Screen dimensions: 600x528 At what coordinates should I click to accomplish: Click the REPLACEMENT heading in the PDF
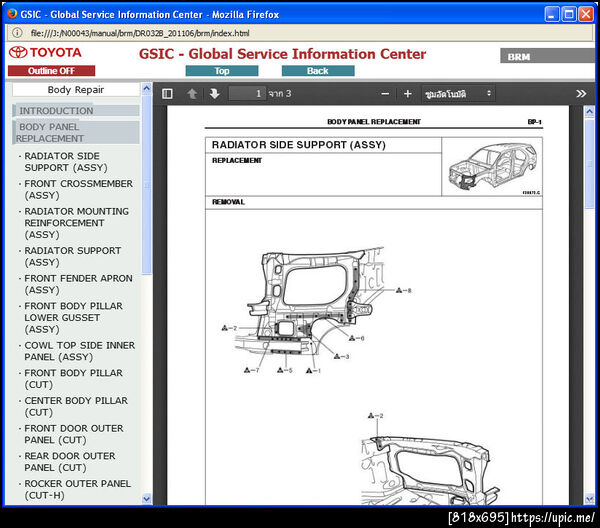click(x=237, y=160)
